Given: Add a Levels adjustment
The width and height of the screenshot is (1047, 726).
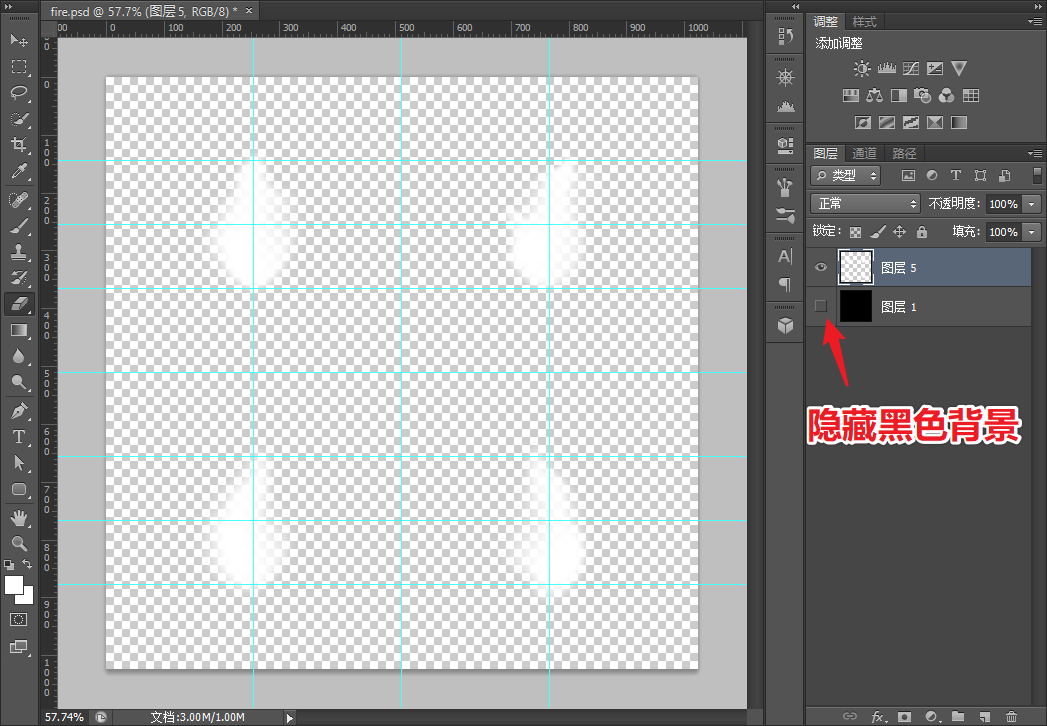Looking at the screenshot, I should [x=886, y=68].
